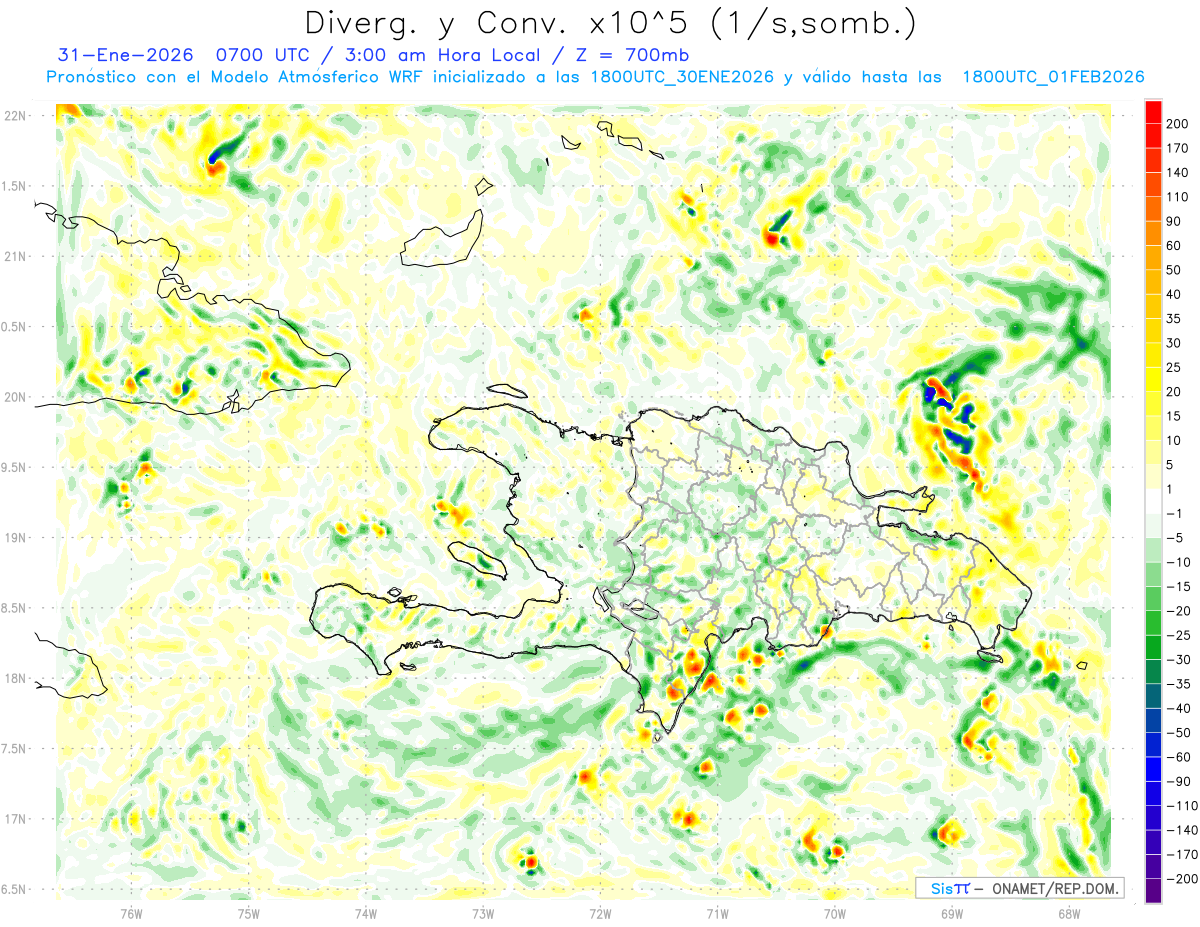Viewport: 1200px width, 927px height.
Task: Click the '17N' latitude axis label
Action: coord(14,819)
